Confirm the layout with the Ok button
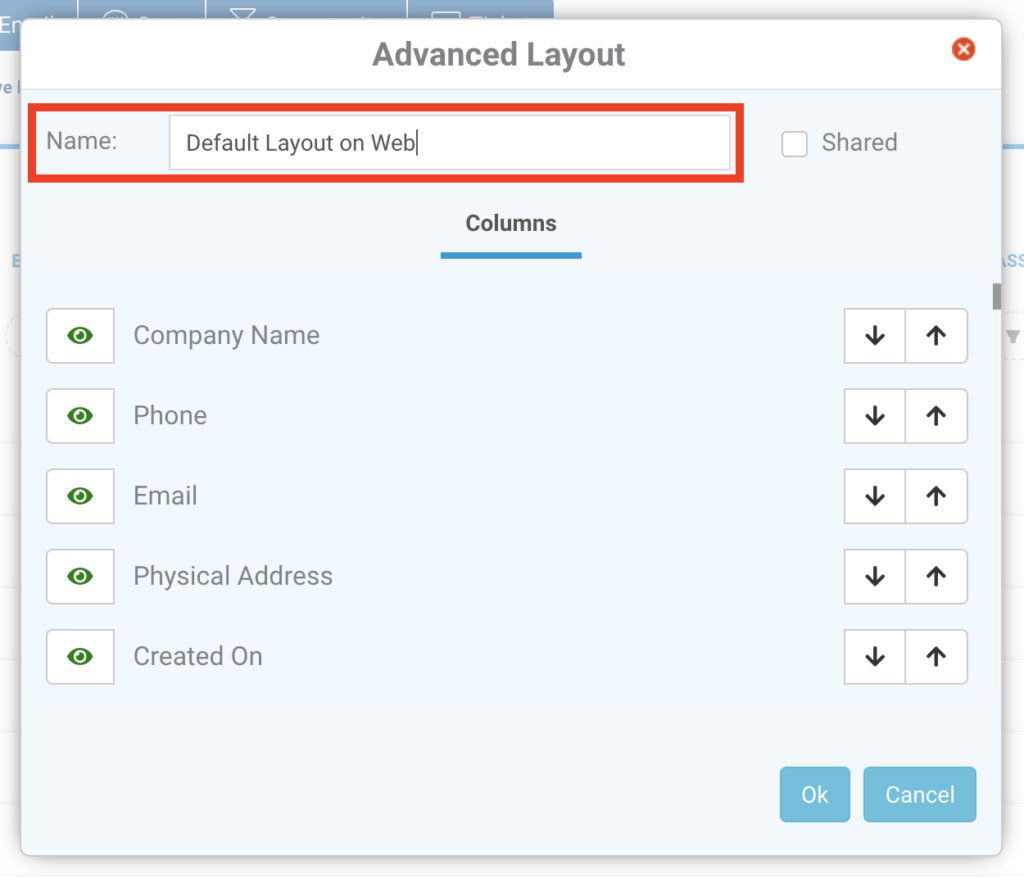 [814, 794]
